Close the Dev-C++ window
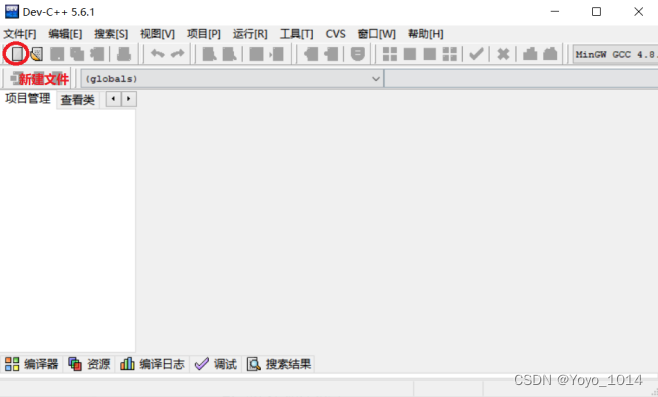This screenshot has width=658, height=397. (638, 12)
